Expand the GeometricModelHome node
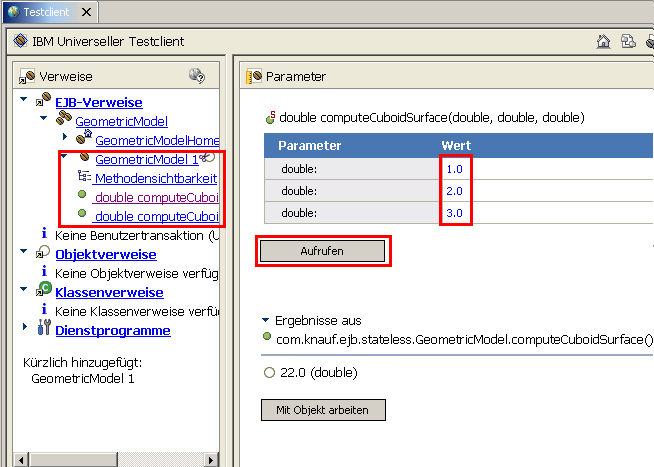 [x=66, y=137]
